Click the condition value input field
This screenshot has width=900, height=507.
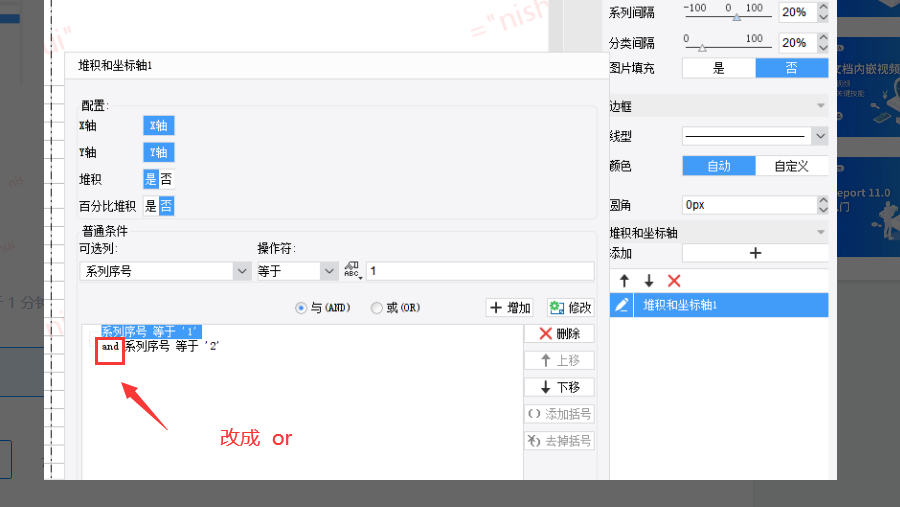tap(480, 271)
